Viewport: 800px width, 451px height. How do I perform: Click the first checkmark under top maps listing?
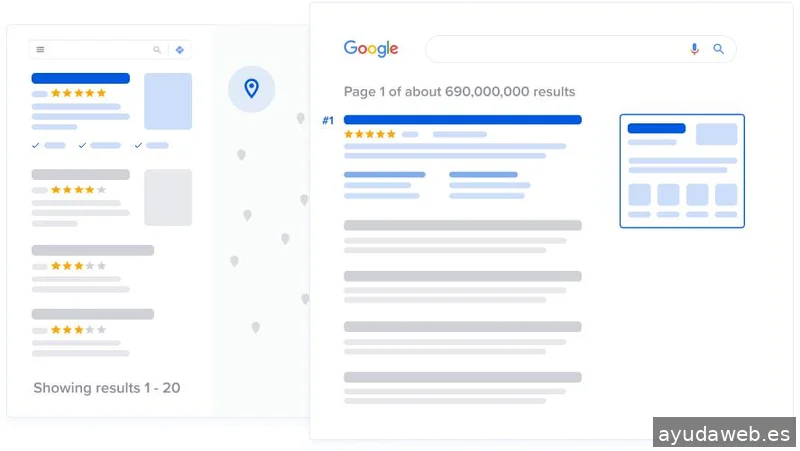point(35,145)
